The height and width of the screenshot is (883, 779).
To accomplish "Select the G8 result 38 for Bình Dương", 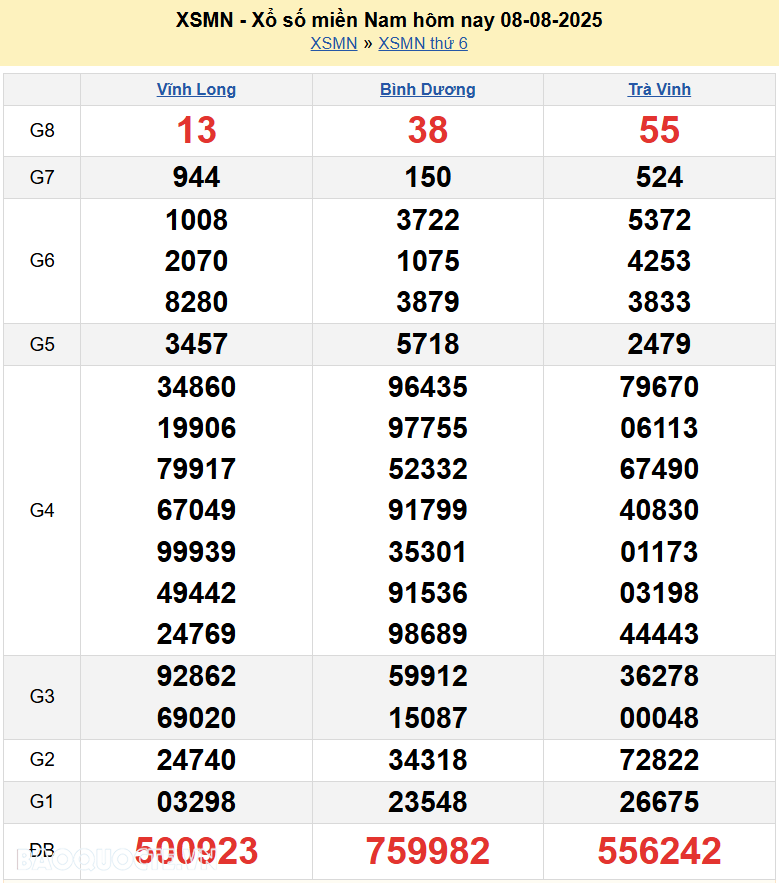I will 427,130.
